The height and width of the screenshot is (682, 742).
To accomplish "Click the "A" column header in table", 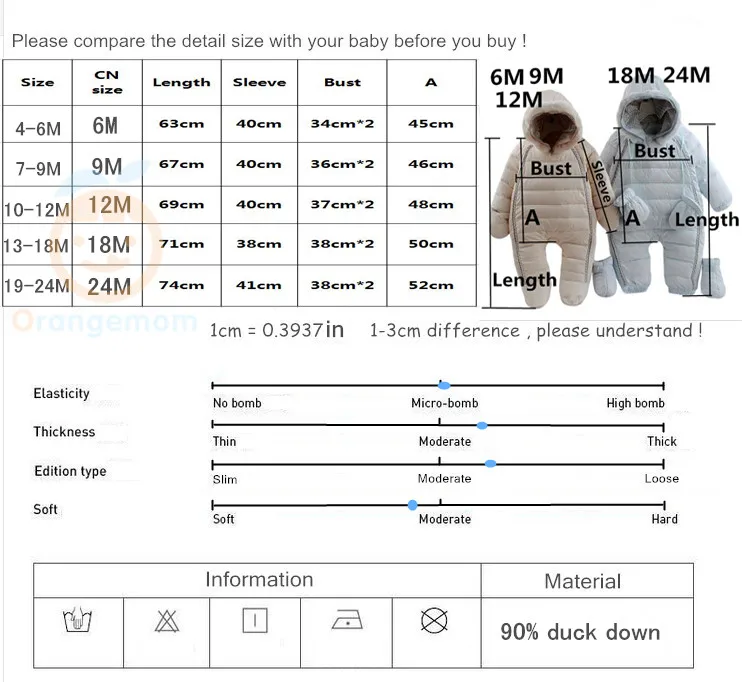I will [x=431, y=82].
